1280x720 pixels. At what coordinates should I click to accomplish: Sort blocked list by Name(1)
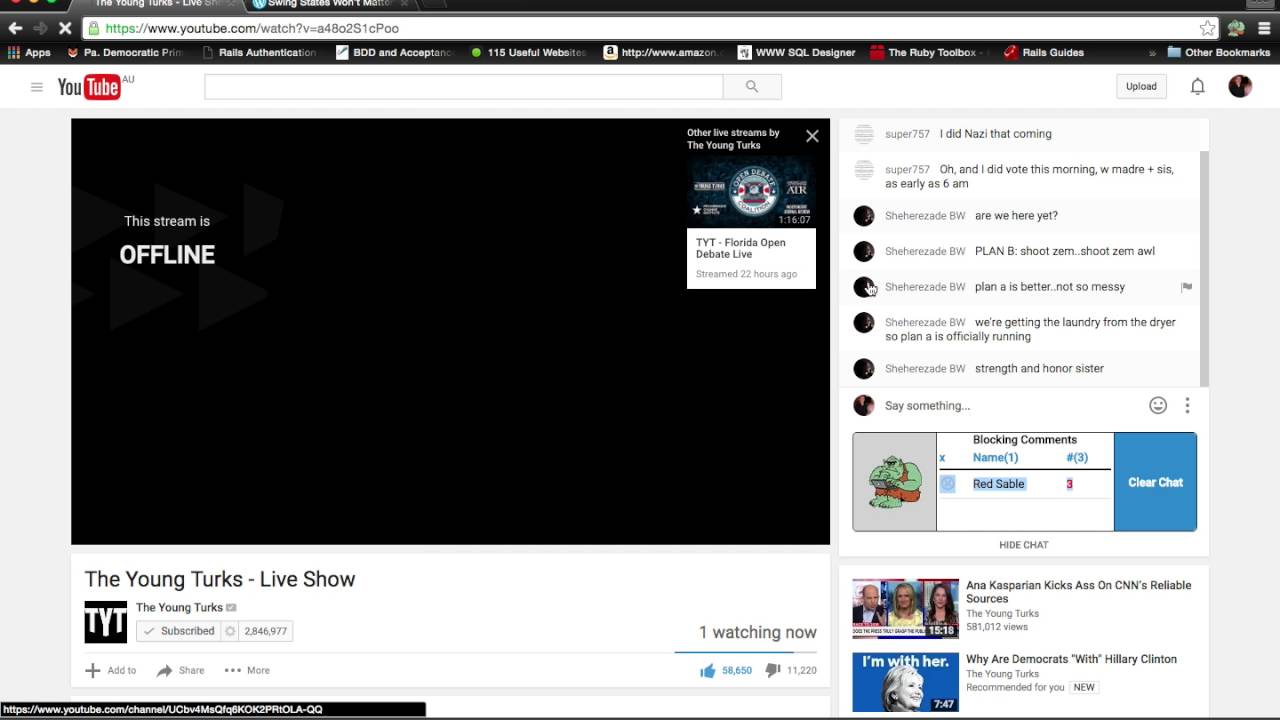[x=995, y=457]
